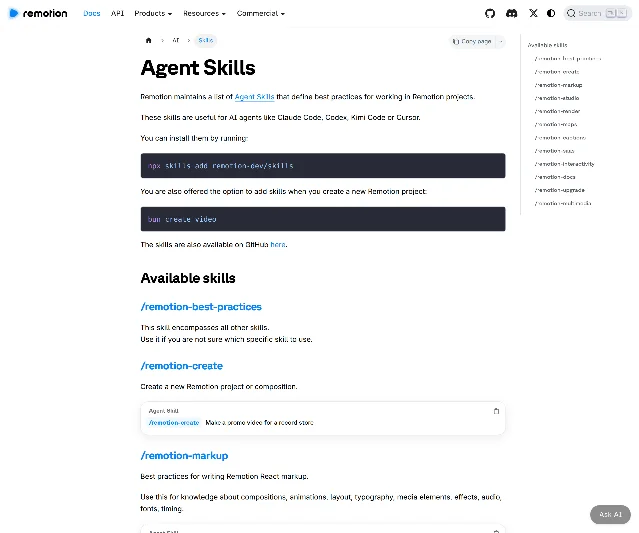Jump to /remotion-create in sidebar TOC
The height and width of the screenshot is (533, 639).
coord(557,72)
